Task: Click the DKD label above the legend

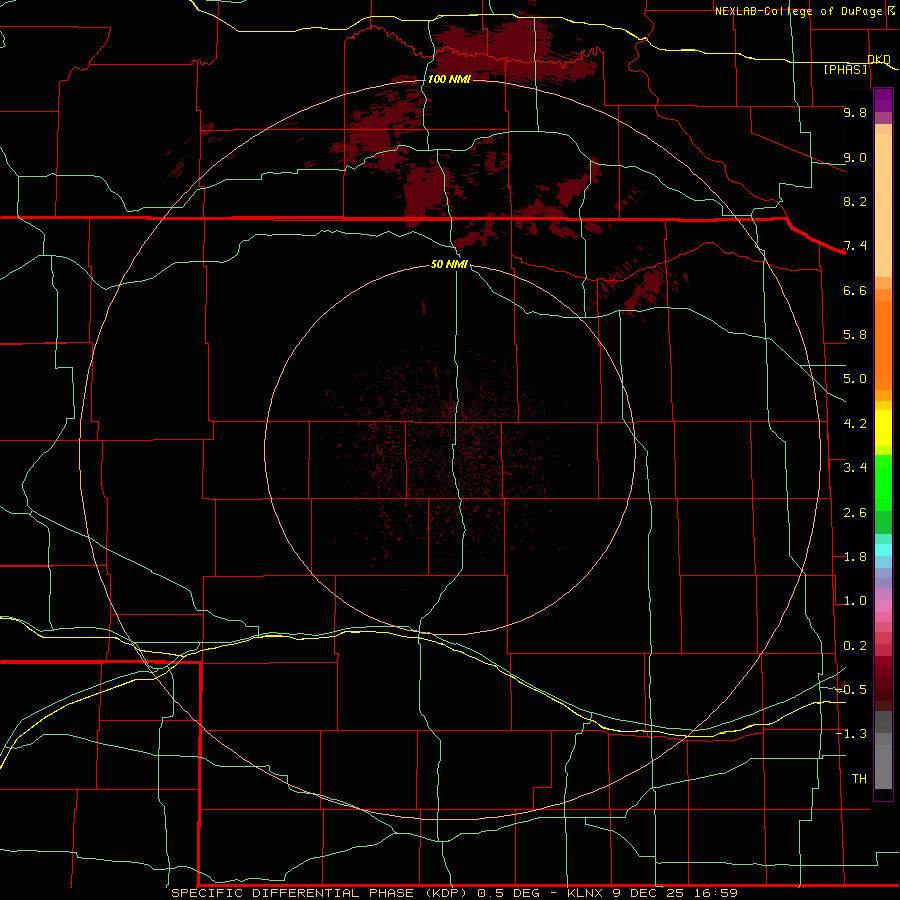Action: [879, 59]
